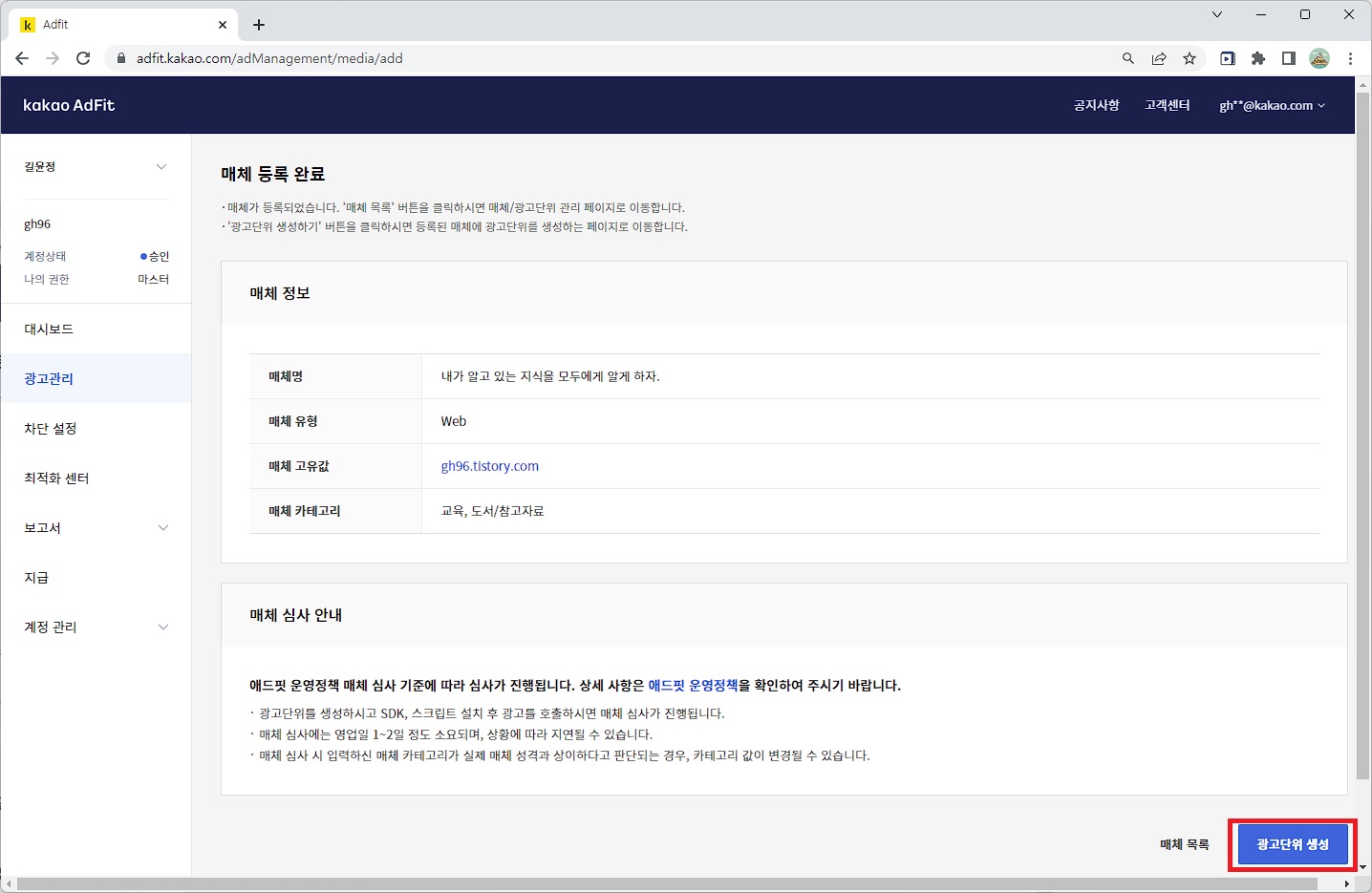Screen dimensions: 1372x893
Task: Open the Chrome profile avatar
Action: point(1319,58)
